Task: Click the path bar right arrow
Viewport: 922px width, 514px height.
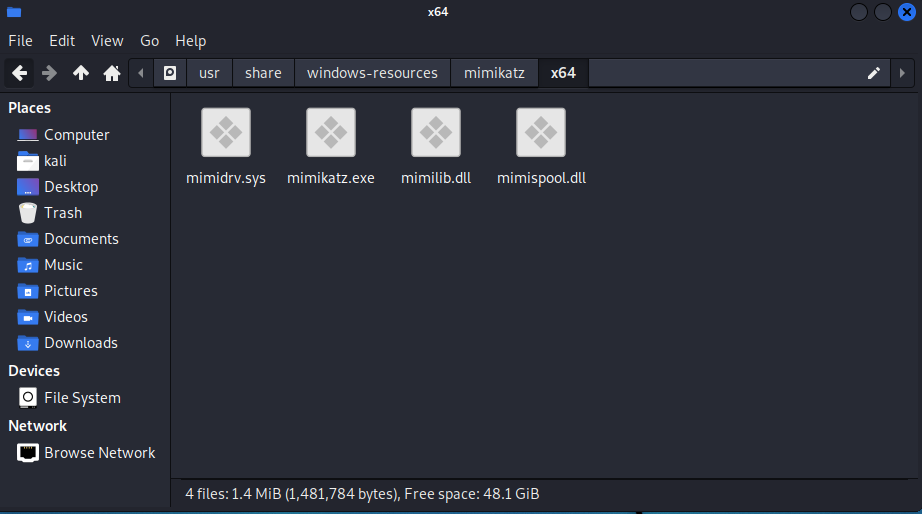Action: click(902, 73)
